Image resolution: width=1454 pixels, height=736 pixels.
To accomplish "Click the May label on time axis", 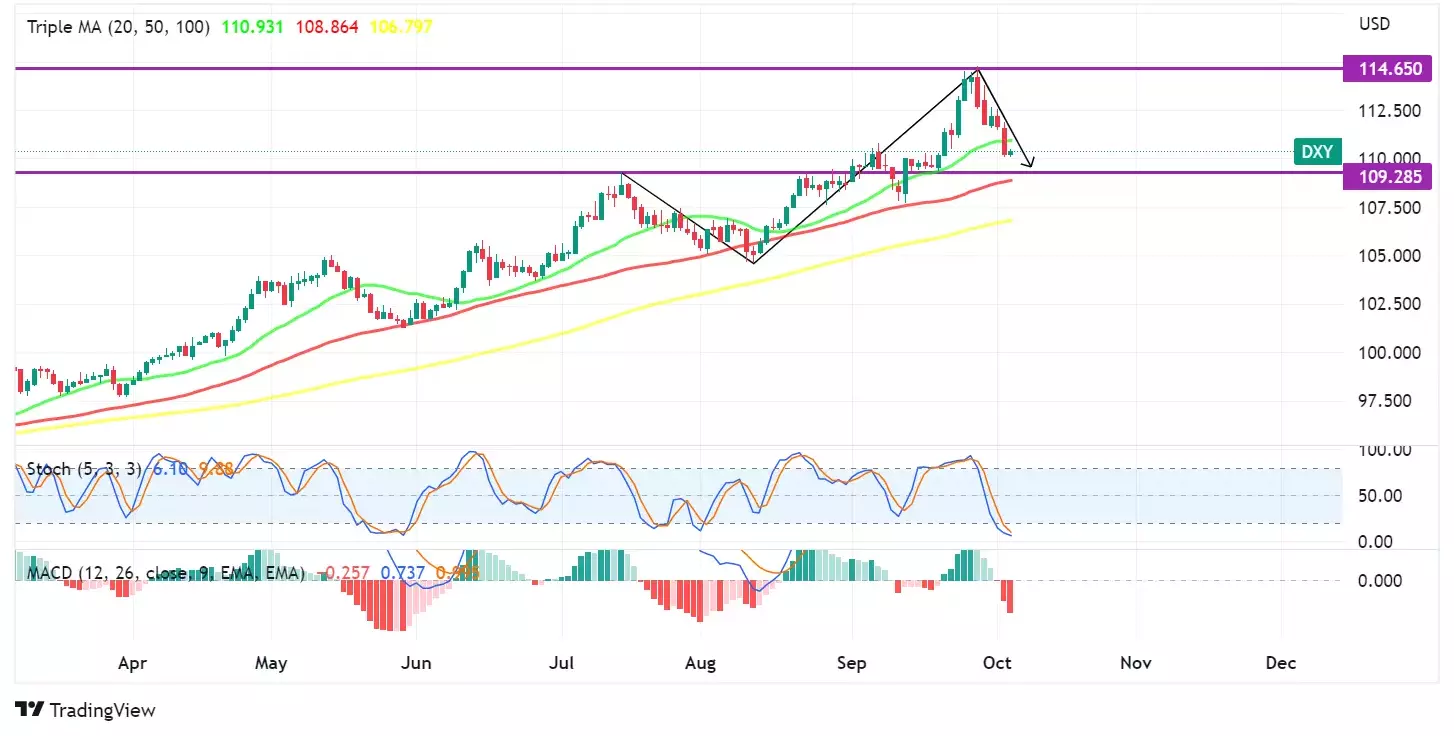I will 271,662.
